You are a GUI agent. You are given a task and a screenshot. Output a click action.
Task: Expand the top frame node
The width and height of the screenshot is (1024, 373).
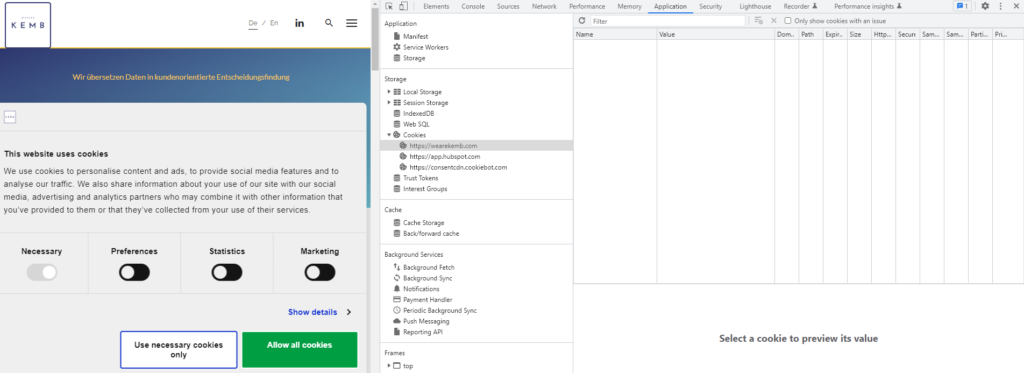click(x=389, y=366)
